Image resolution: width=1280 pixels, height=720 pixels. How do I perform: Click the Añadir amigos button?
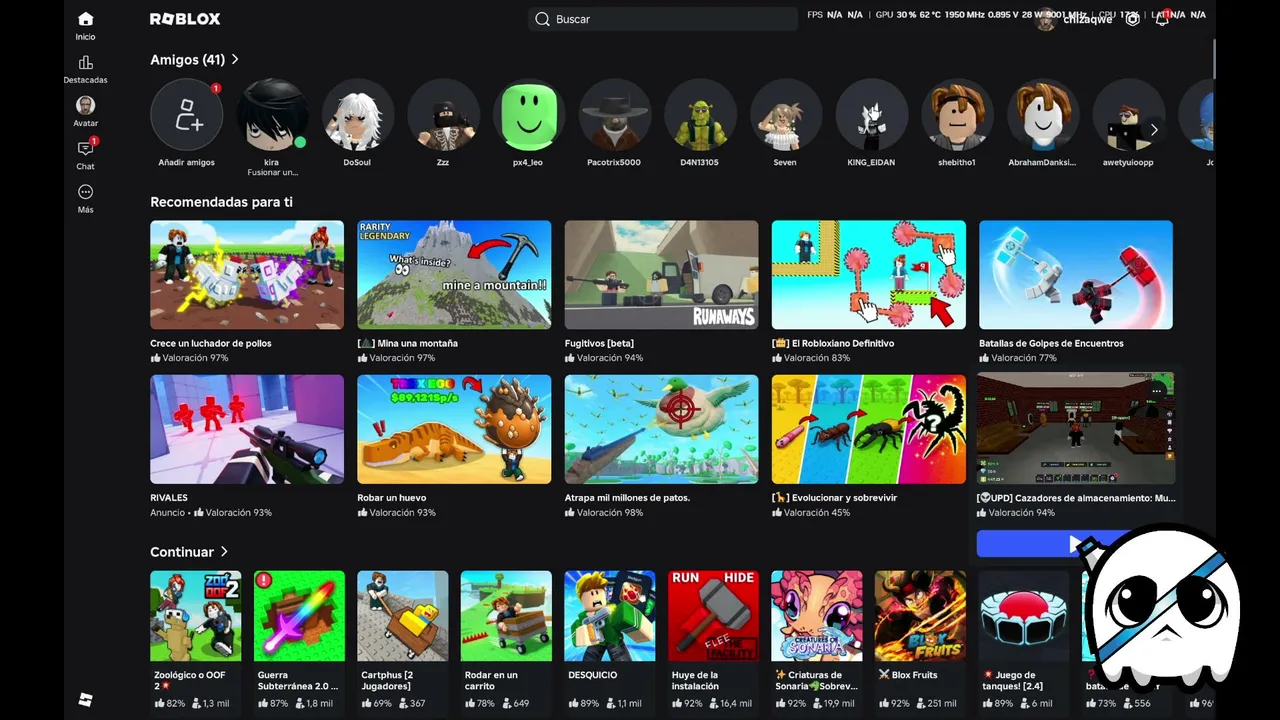point(187,123)
